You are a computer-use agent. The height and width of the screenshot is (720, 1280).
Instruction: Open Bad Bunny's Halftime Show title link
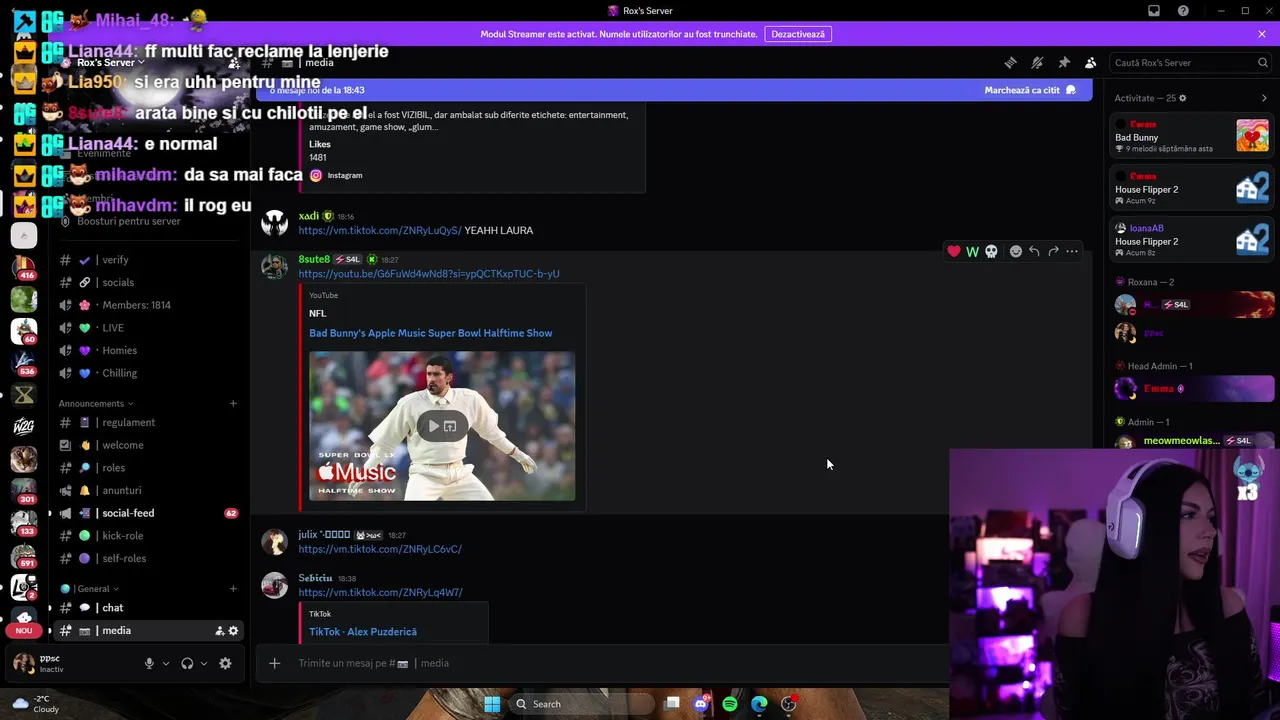click(430, 333)
